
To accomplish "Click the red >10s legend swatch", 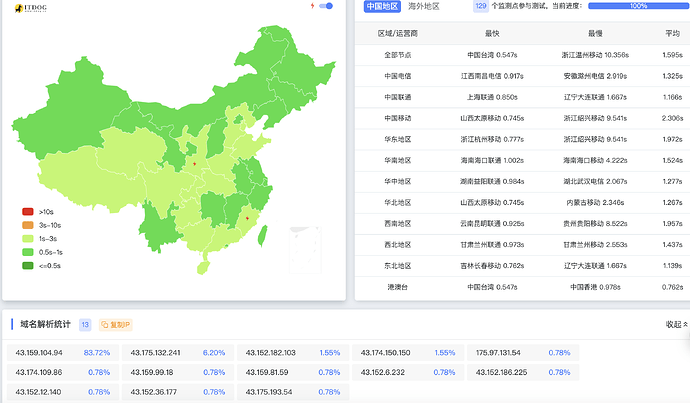I will [x=28, y=212].
